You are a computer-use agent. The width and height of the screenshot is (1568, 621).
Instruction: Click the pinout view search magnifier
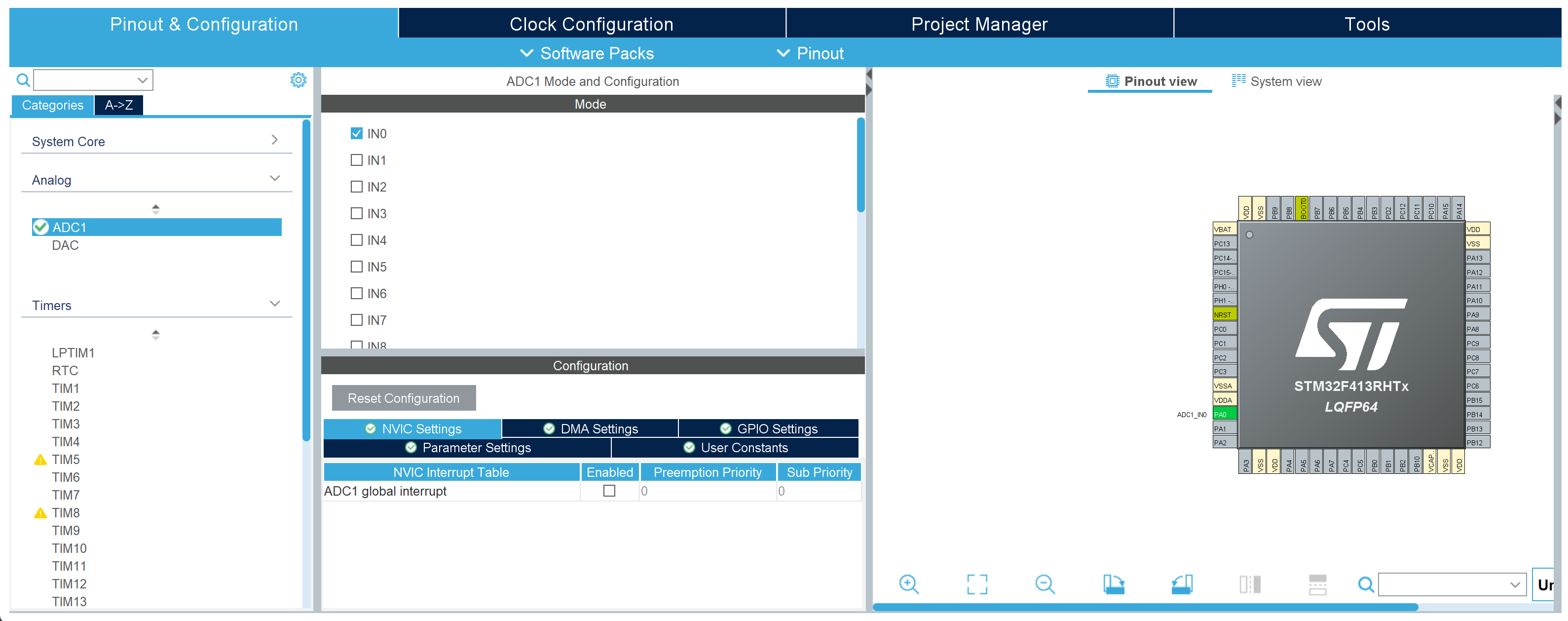point(1365,584)
